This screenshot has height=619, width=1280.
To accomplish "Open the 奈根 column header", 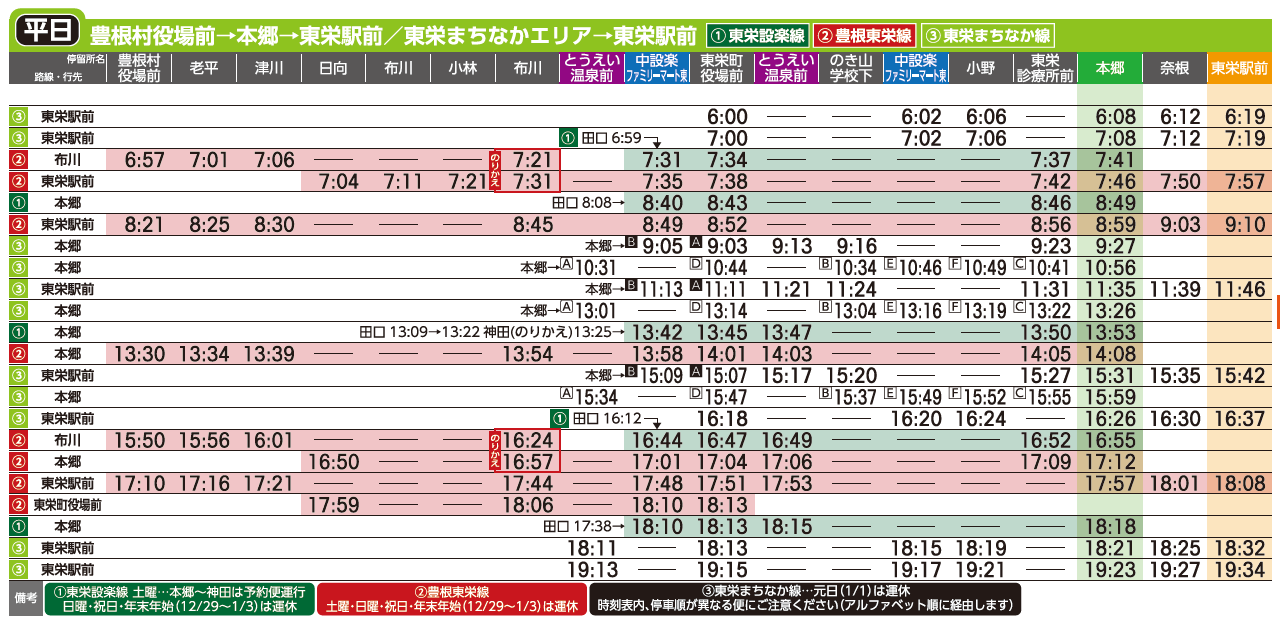I will coord(1174,68).
